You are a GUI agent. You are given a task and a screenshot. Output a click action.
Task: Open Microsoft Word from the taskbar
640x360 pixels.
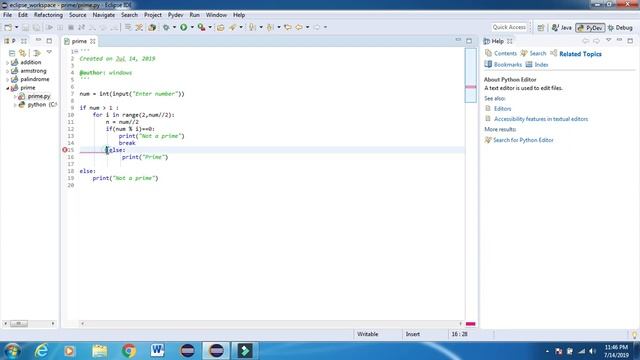coord(157,351)
